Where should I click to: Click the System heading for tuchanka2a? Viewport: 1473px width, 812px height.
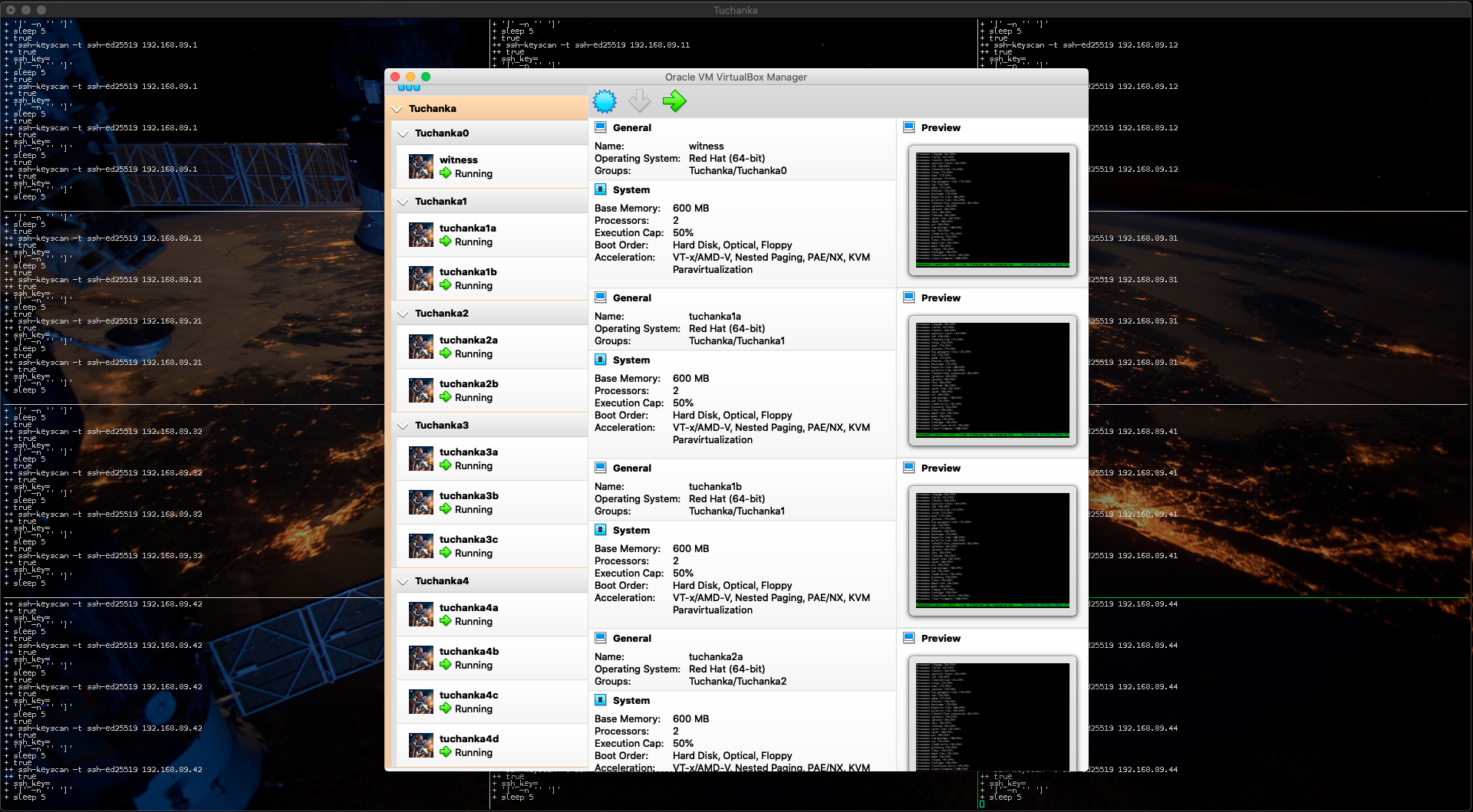click(631, 700)
